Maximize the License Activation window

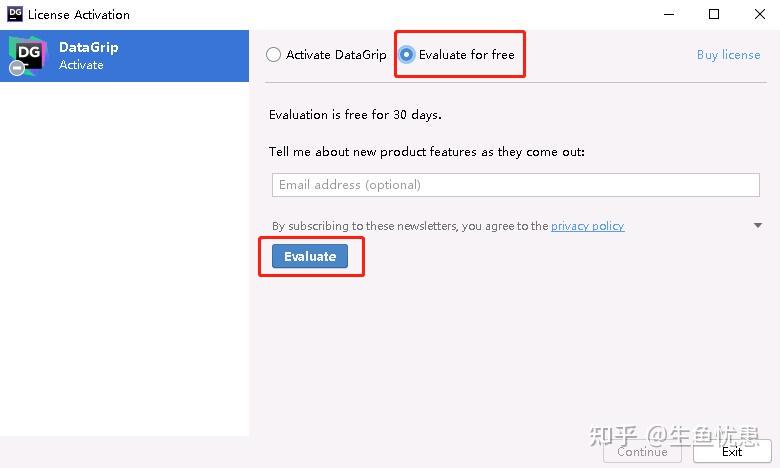pos(714,14)
